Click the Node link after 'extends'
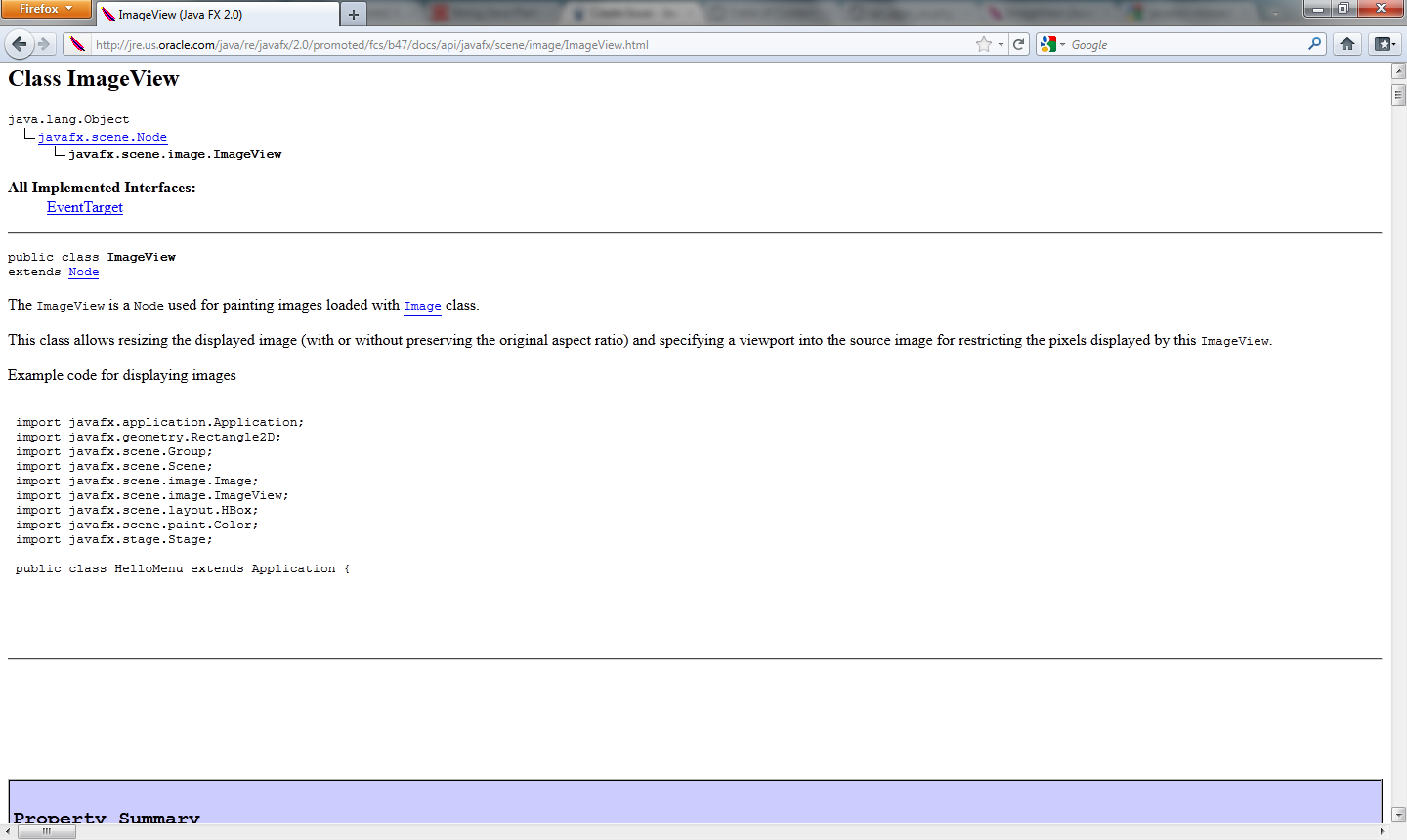1407x840 pixels. click(83, 273)
